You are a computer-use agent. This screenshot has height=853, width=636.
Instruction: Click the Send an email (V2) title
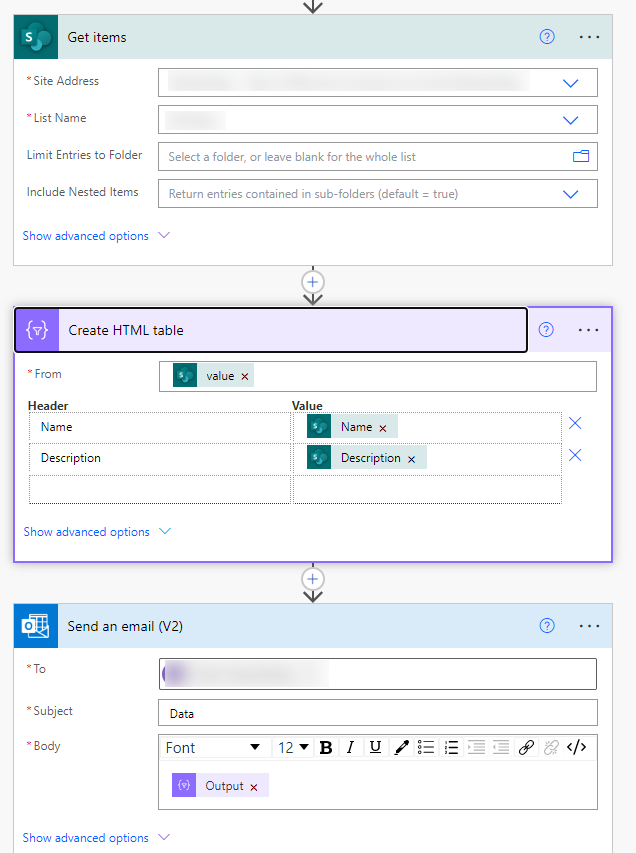click(125, 626)
